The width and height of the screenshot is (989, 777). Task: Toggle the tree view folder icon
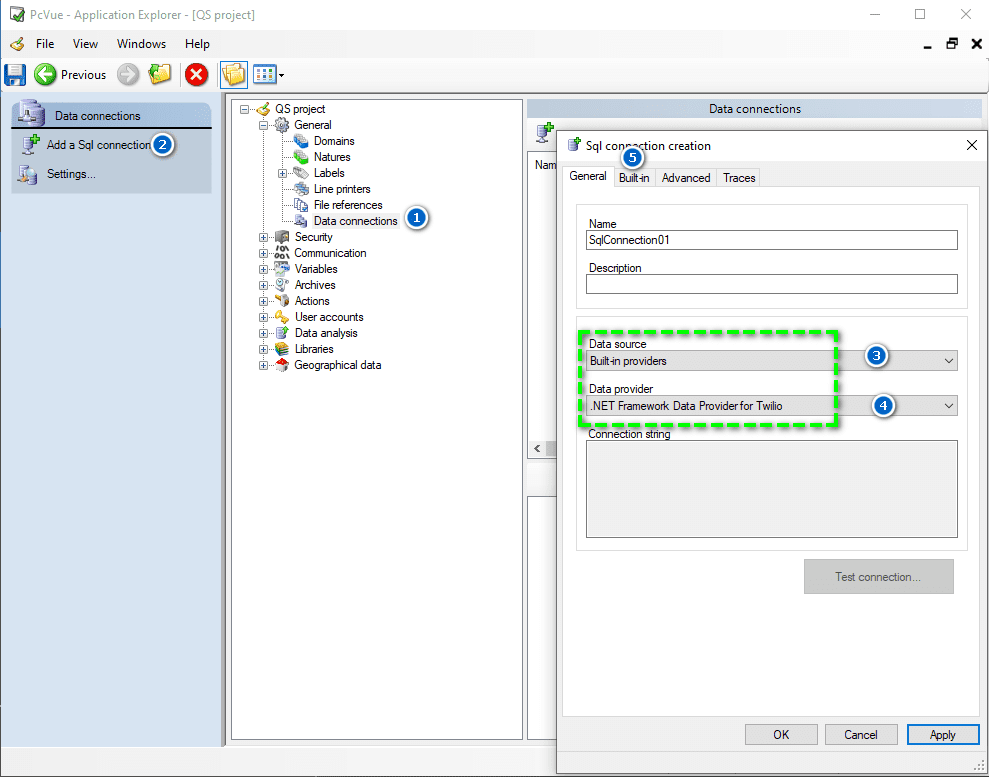click(x=233, y=75)
